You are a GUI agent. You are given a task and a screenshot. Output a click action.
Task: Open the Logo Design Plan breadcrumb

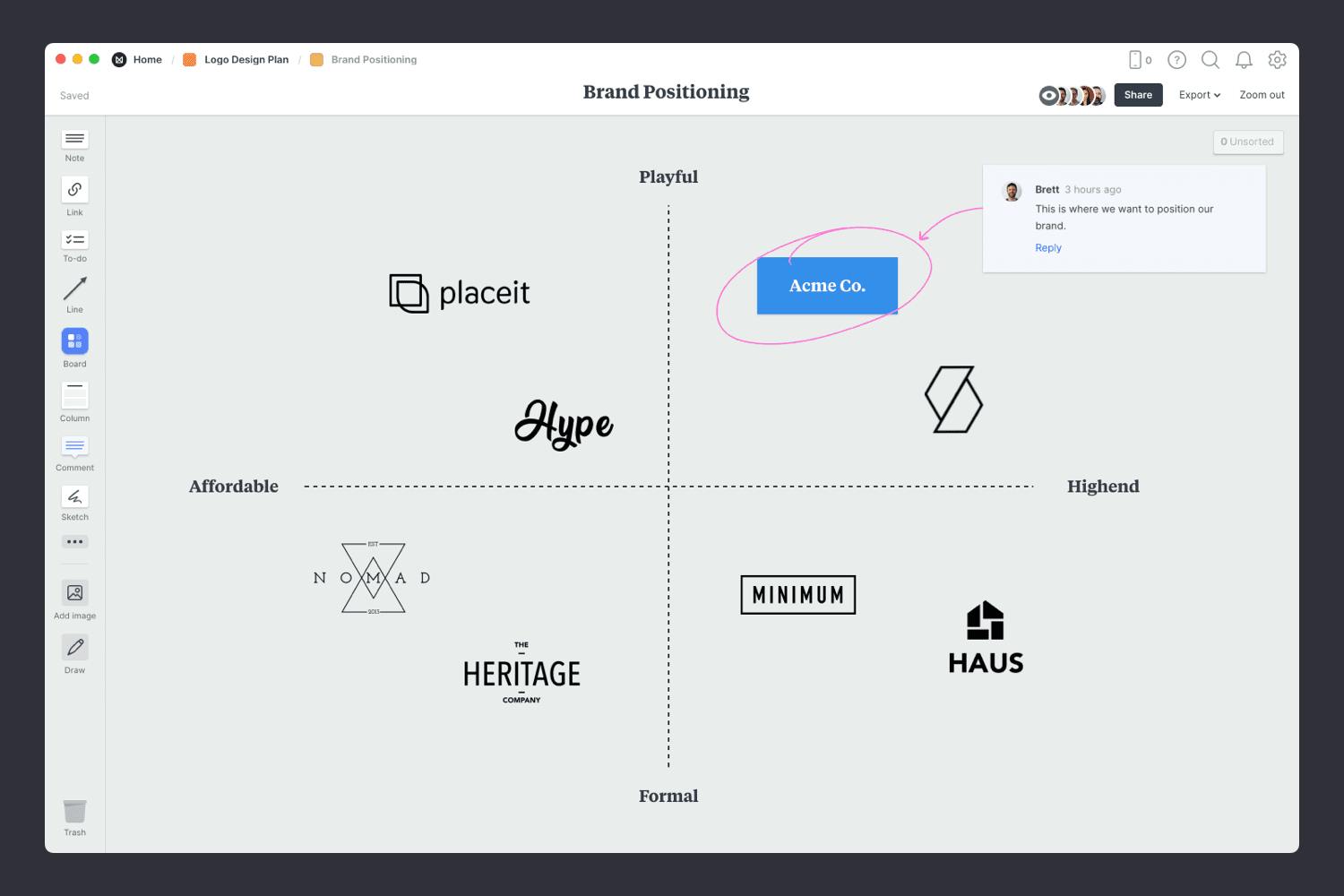point(246,59)
